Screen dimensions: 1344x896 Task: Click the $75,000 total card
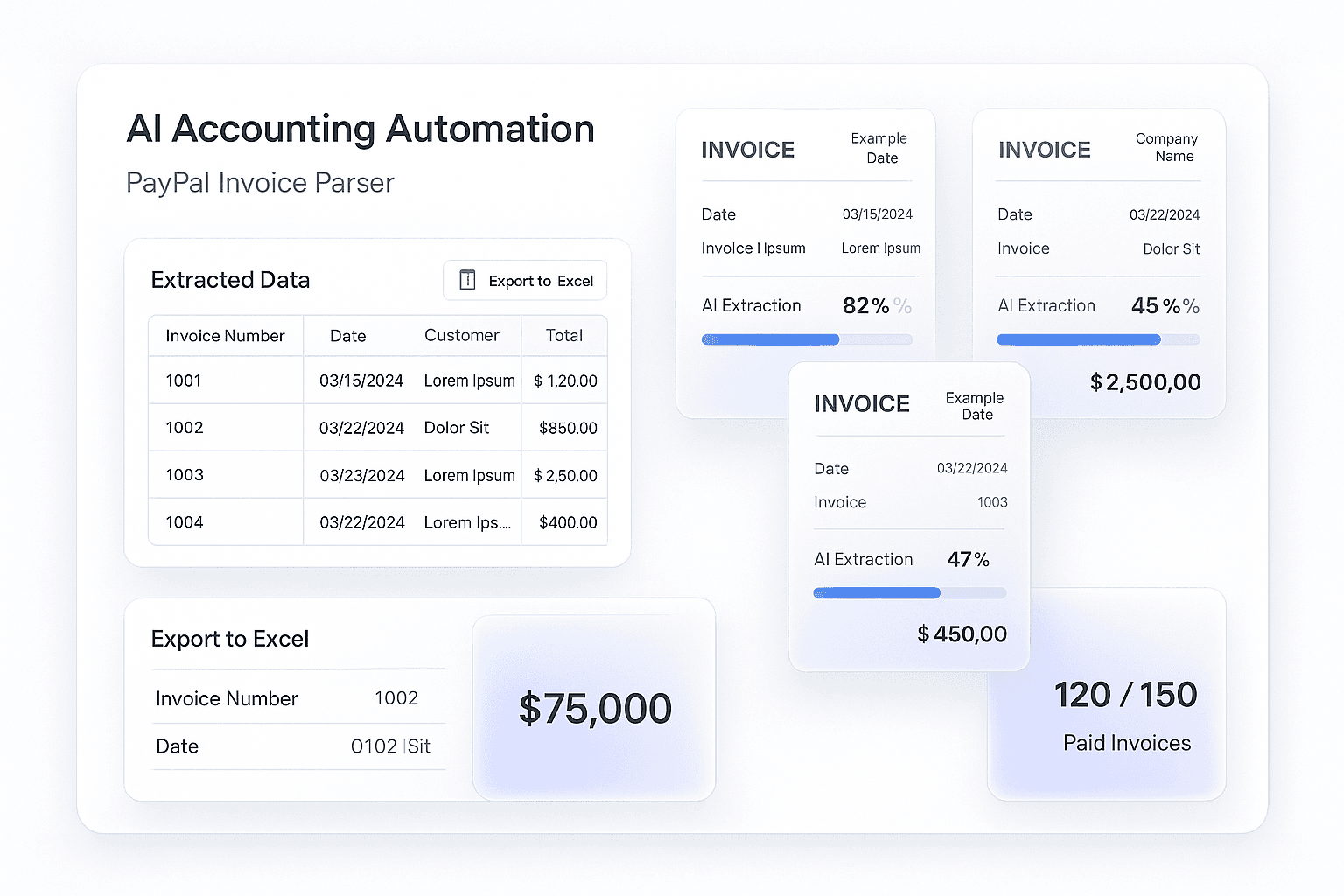point(595,708)
